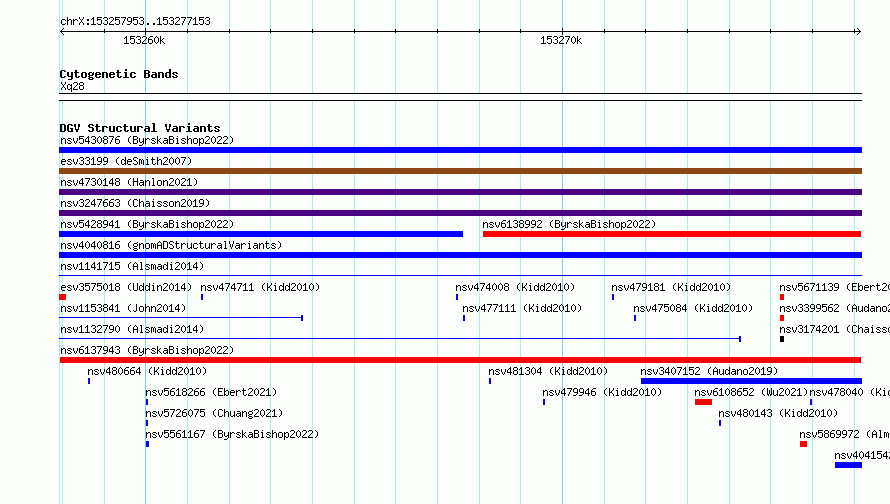This screenshot has height=504, width=890.
Task: Open the nsv5869972 variant label
Action: point(845,434)
